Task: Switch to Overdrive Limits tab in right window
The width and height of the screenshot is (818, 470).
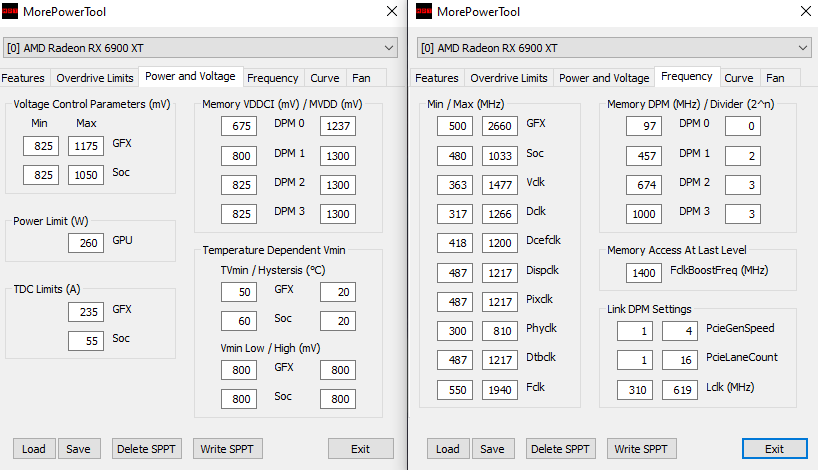Action: click(509, 78)
